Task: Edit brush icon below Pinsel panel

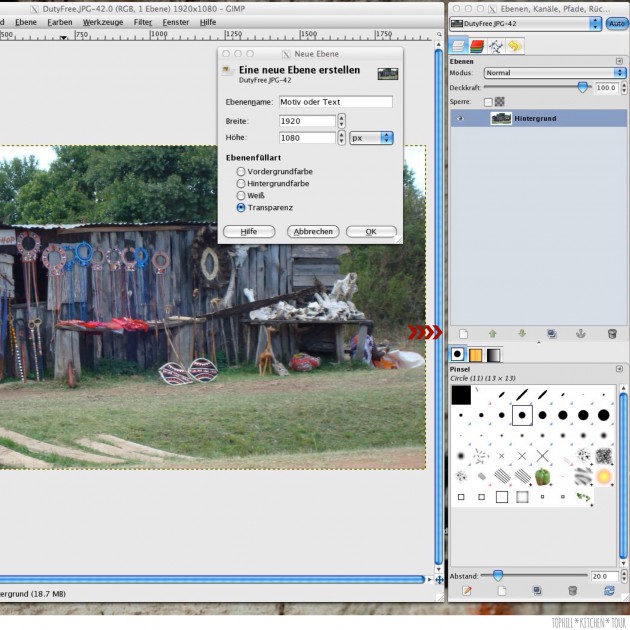Action: tap(466, 590)
